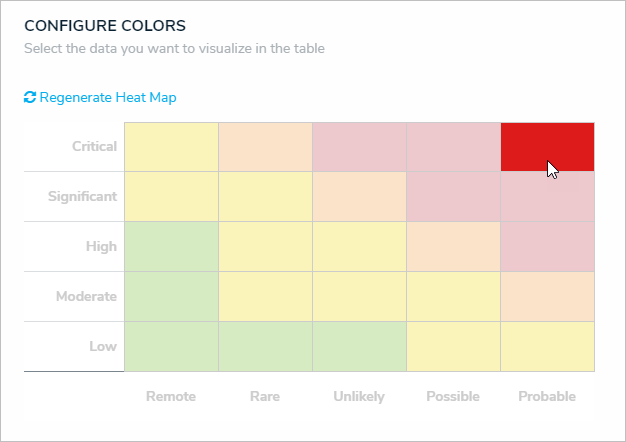Viewport: 626px width, 442px height.
Task: Select the red Critical/Probable cell
Action: [547, 146]
